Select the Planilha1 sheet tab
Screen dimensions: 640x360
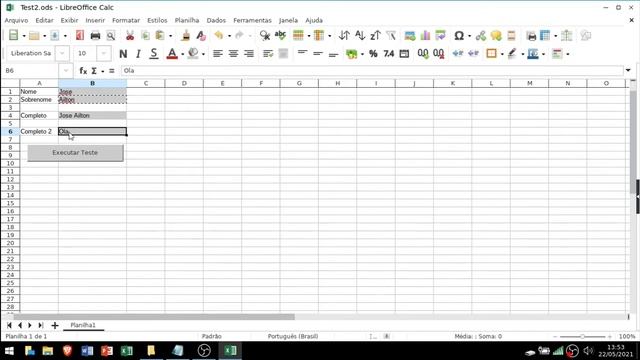pos(83,325)
